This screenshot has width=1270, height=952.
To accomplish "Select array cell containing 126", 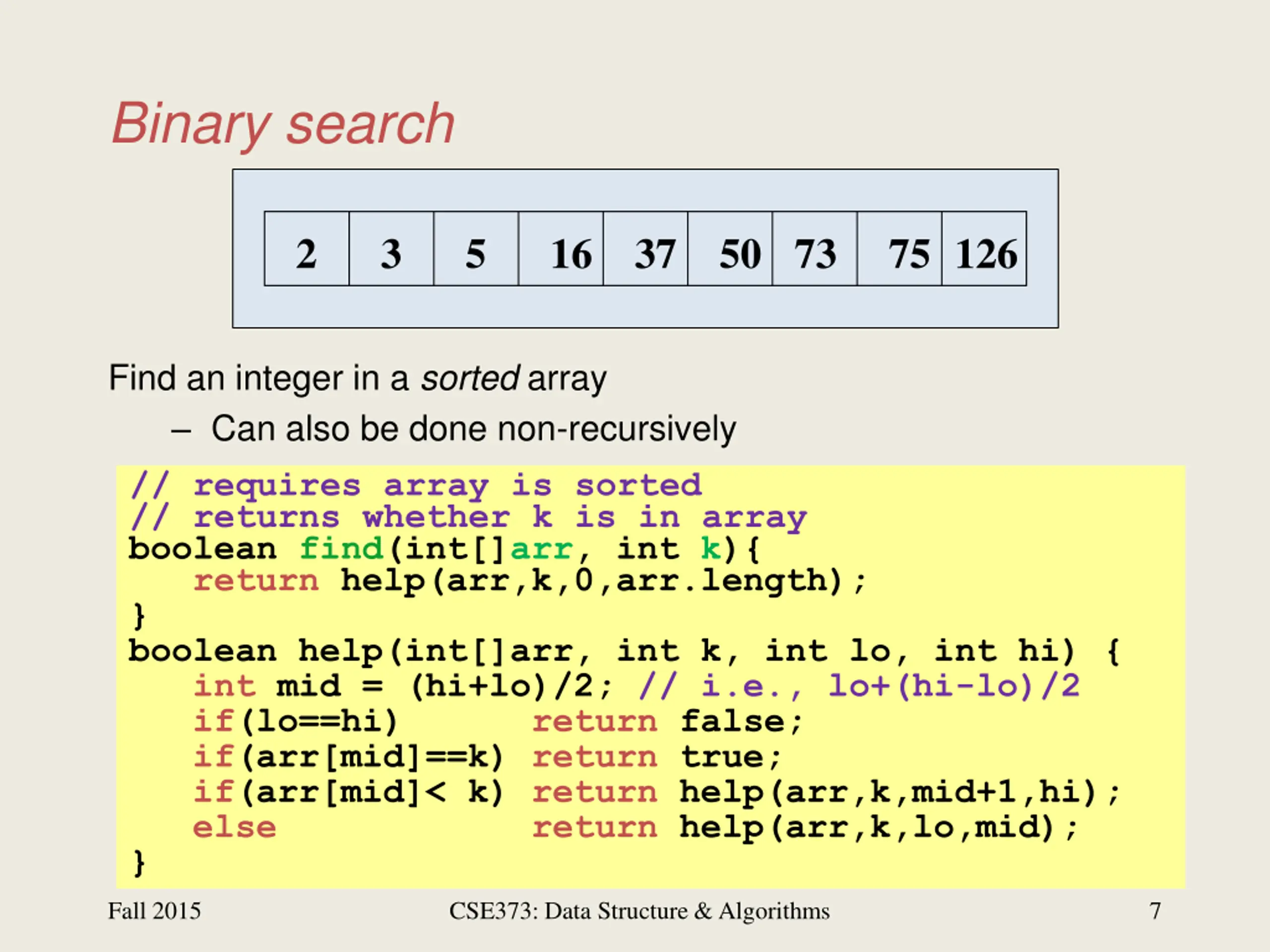I will pos(984,248).
